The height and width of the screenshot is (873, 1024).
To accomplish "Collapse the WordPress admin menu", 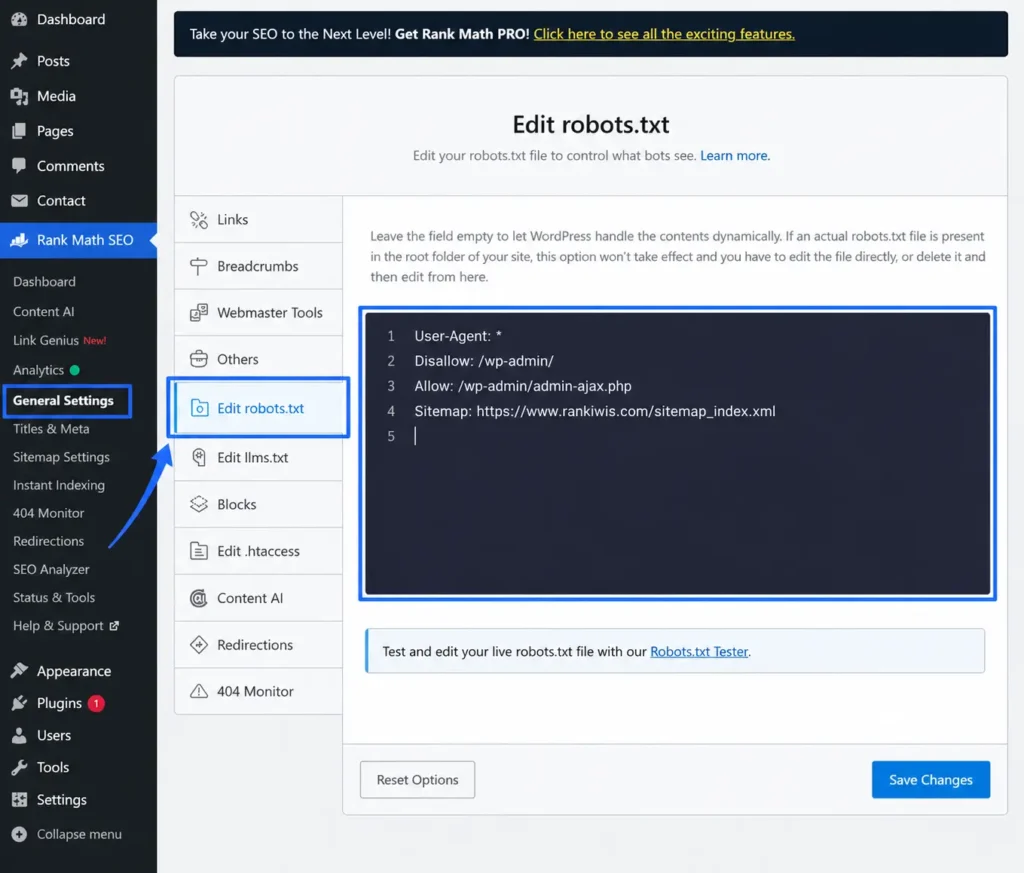I will [x=67, y=834].
